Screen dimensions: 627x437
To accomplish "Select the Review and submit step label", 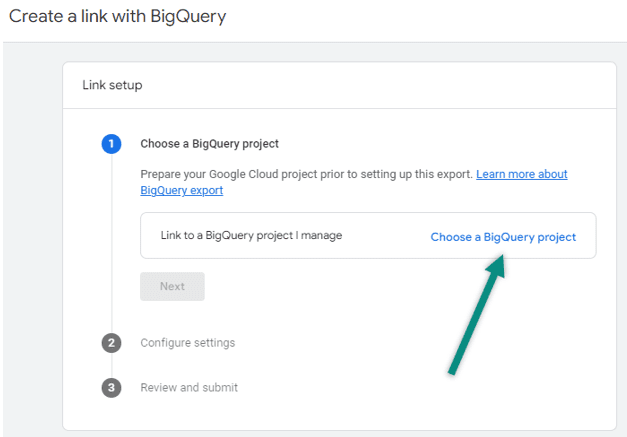I will [189, 387].
